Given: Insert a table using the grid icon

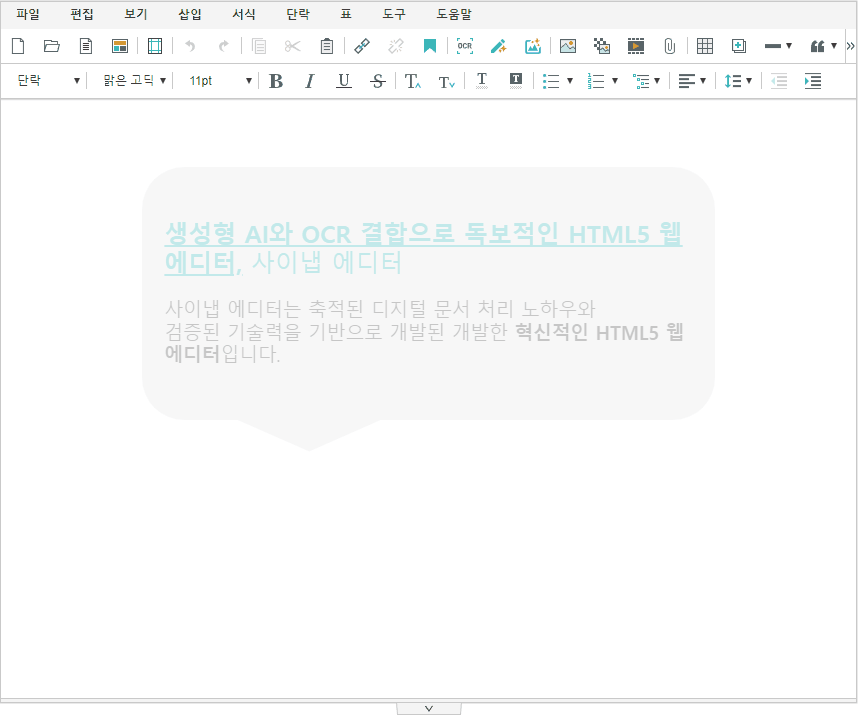Looking at the screenshot, I should pyautogui.click(x=705, y=46).
